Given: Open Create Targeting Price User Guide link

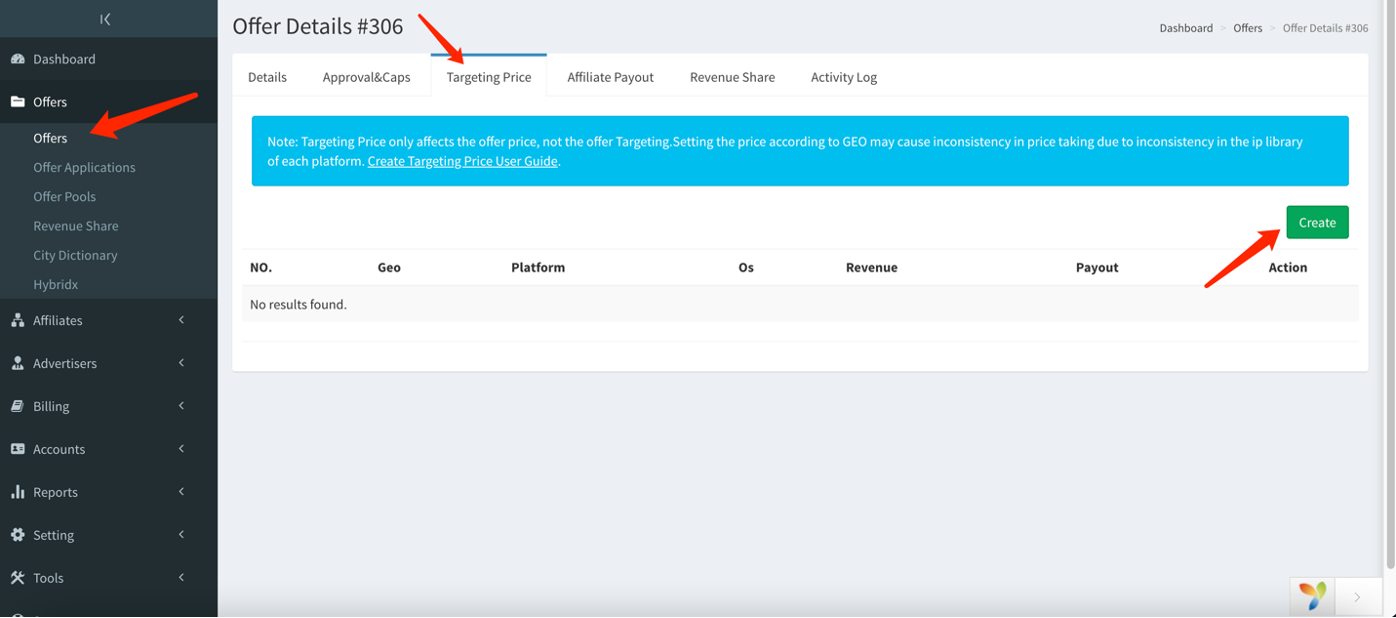Looking at the screenshot, I should point(462,161).
